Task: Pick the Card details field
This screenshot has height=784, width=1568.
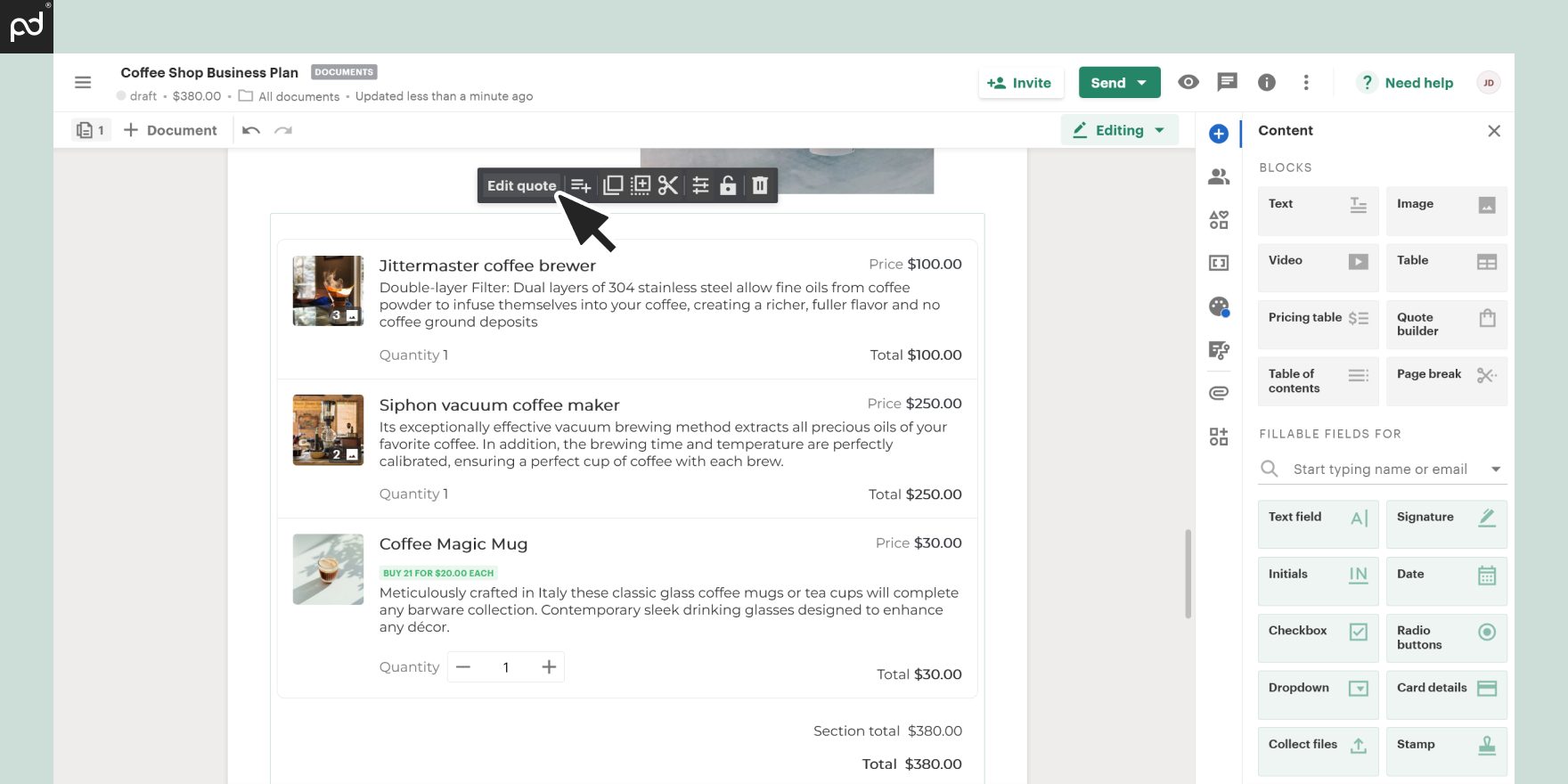Action: (1446, 695)
